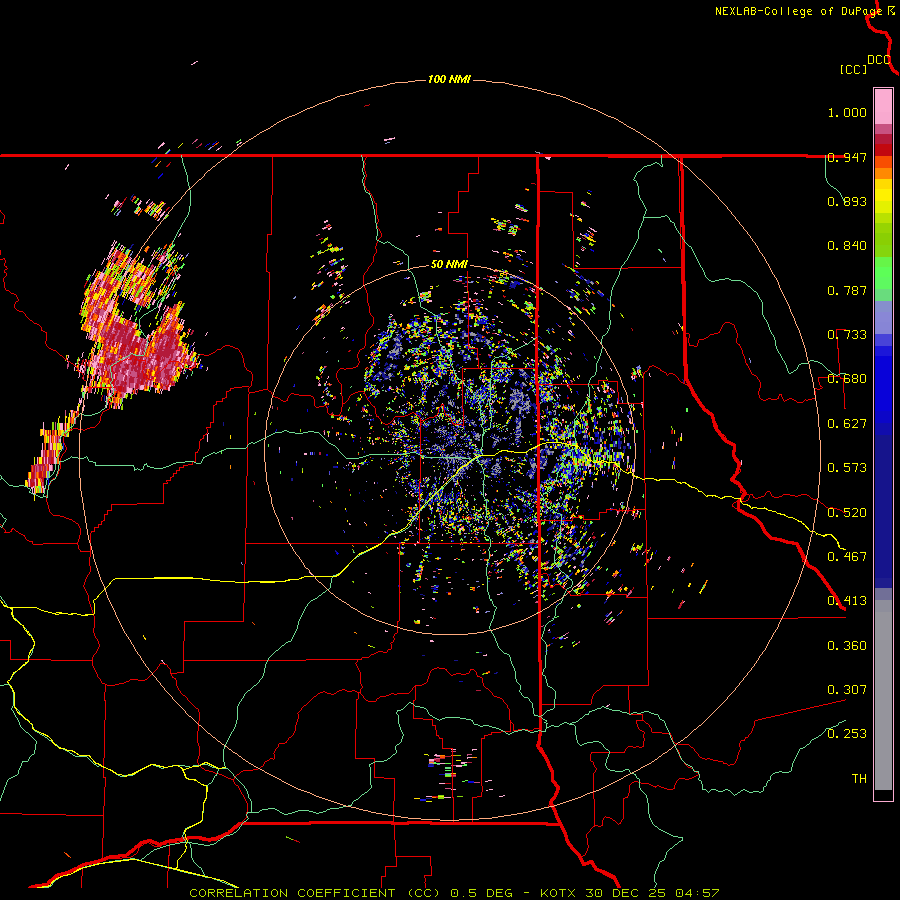Click the gray lower section of color bar
This screenshot has width=900, height=900.
tap(883, 695)
